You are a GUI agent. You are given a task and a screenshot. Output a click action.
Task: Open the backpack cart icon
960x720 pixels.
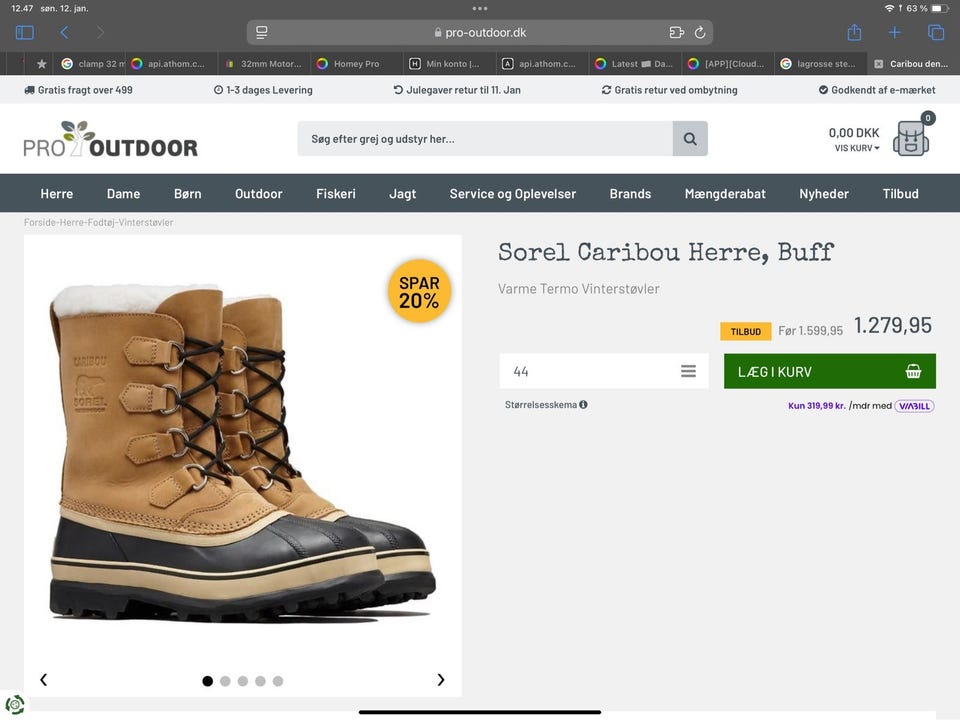point(911,138)
